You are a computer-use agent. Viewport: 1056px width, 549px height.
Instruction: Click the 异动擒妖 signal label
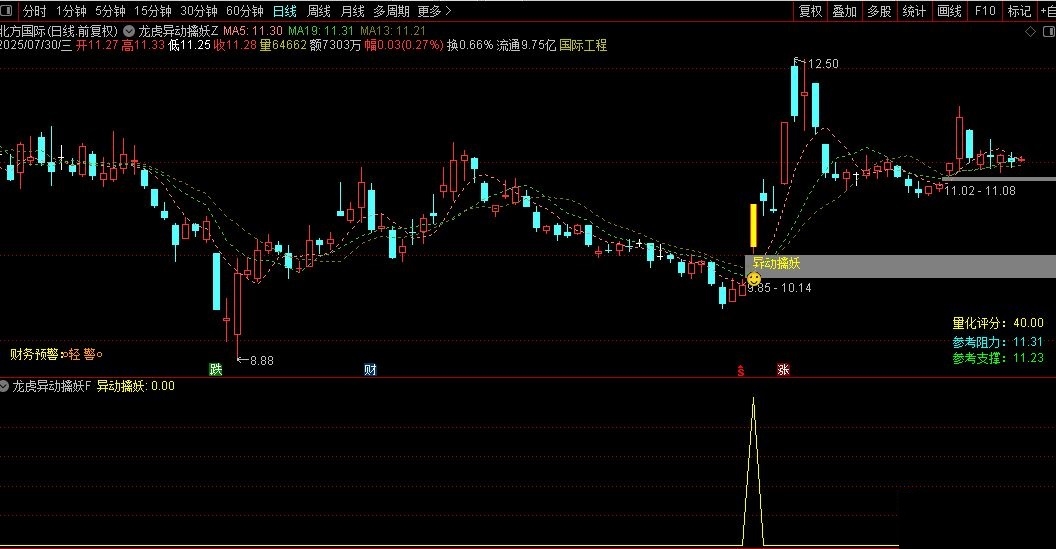pyautogui.click(x=776, y=263)
